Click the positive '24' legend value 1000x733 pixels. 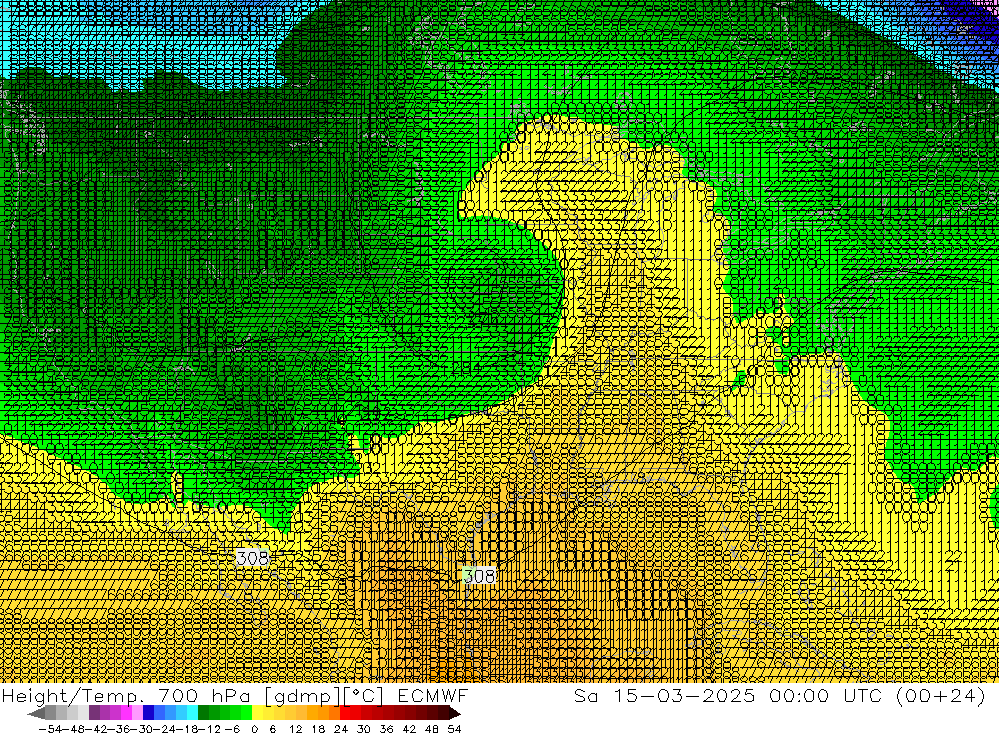(341, 729)
